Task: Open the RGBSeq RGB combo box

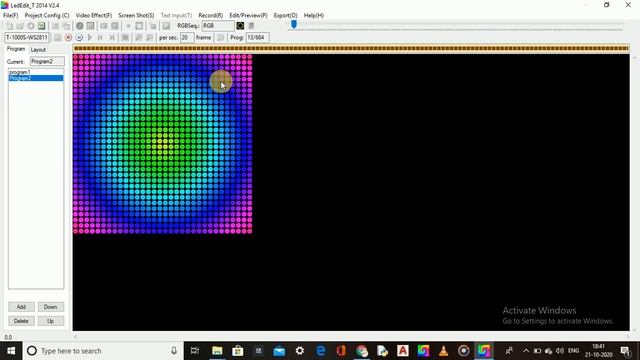Action: (218, 26)
